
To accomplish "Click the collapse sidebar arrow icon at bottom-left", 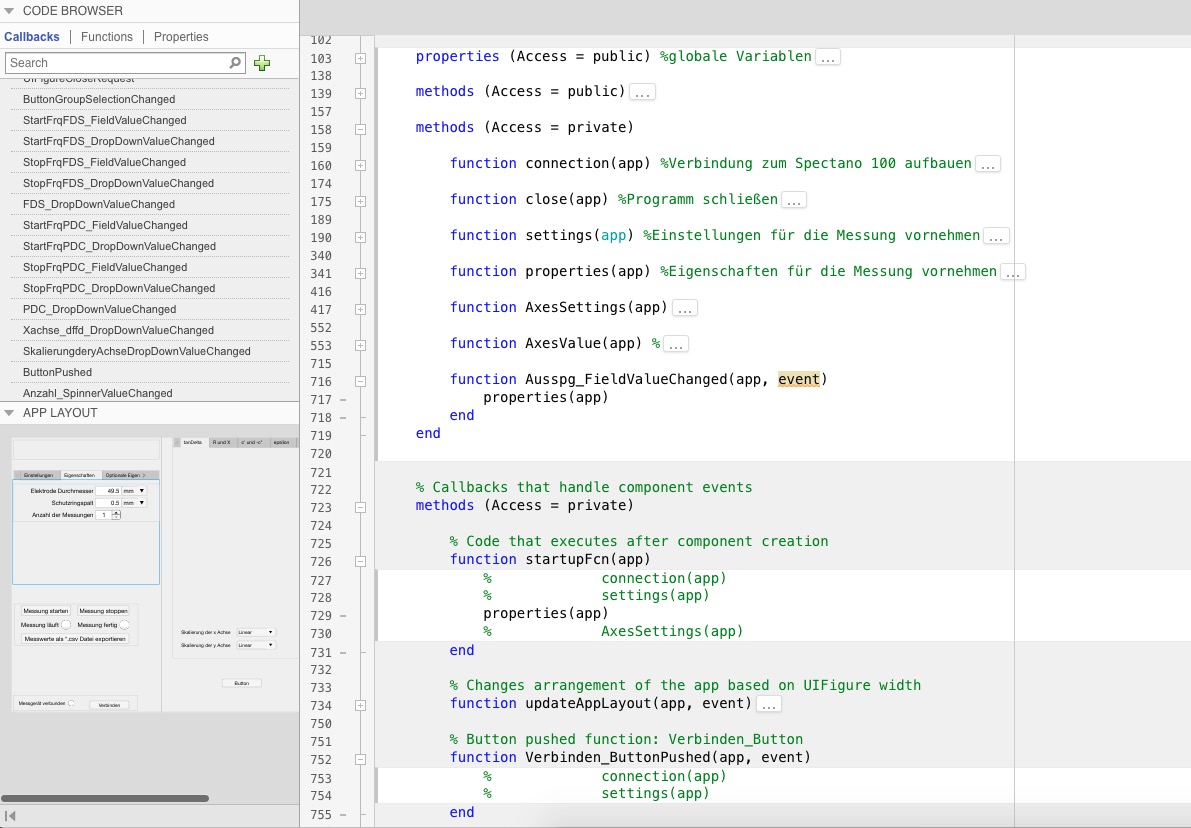I will [11, 817].
